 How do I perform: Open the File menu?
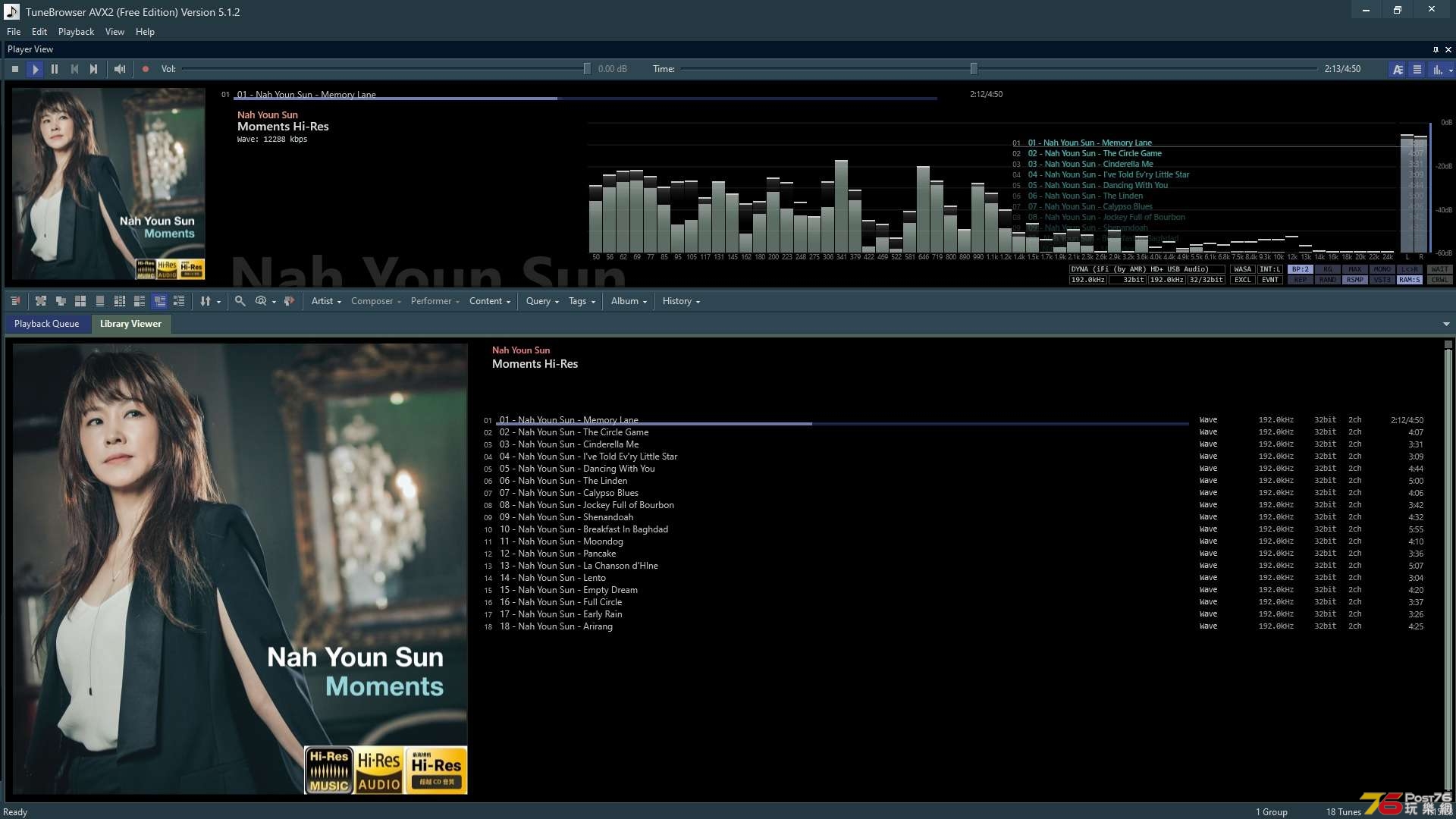(13, 31)
